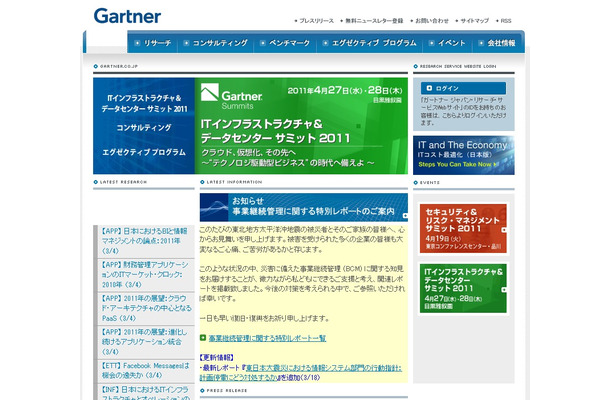Select コンサルティング in the blue banner panel
The height and width of the screenshot is (400, 610).
pos(144,128)
